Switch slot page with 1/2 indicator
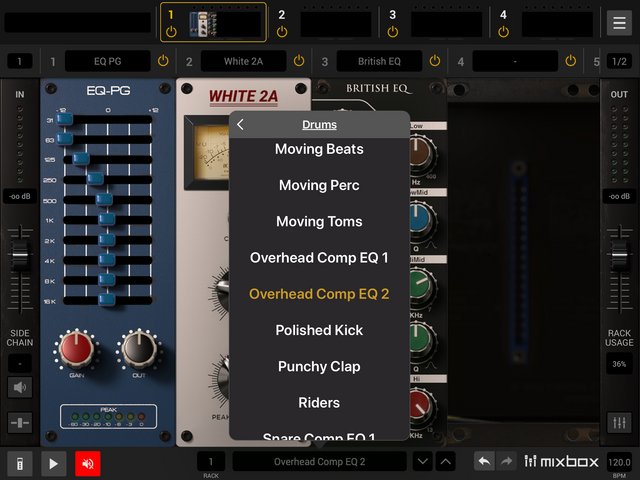The width and height of the screenshot is (640, 480). pyautogui.click(x=619, y=61)
